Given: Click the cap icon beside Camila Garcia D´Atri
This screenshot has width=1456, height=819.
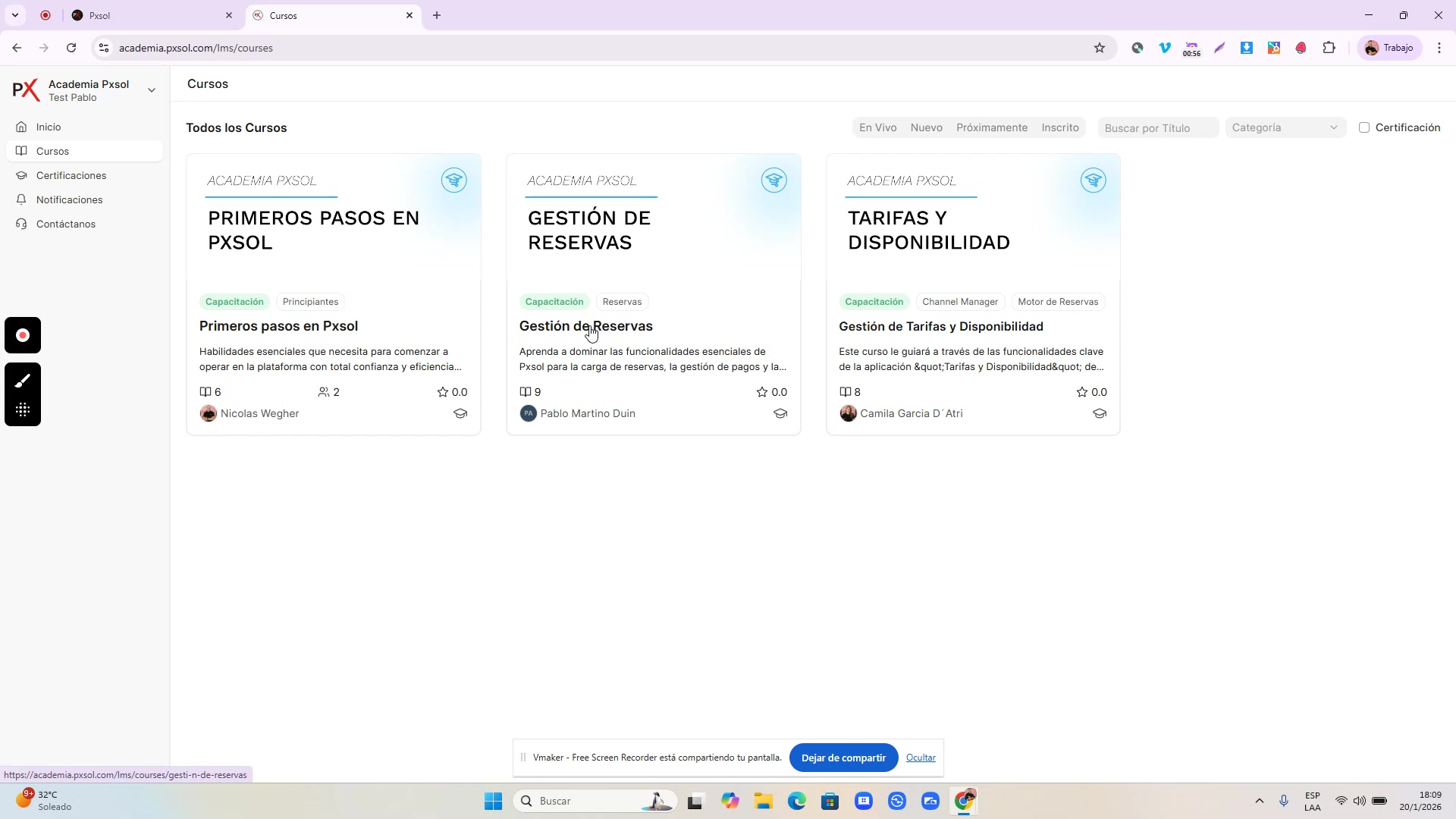Looking at the screenshot, I should tap(1100, 413).
